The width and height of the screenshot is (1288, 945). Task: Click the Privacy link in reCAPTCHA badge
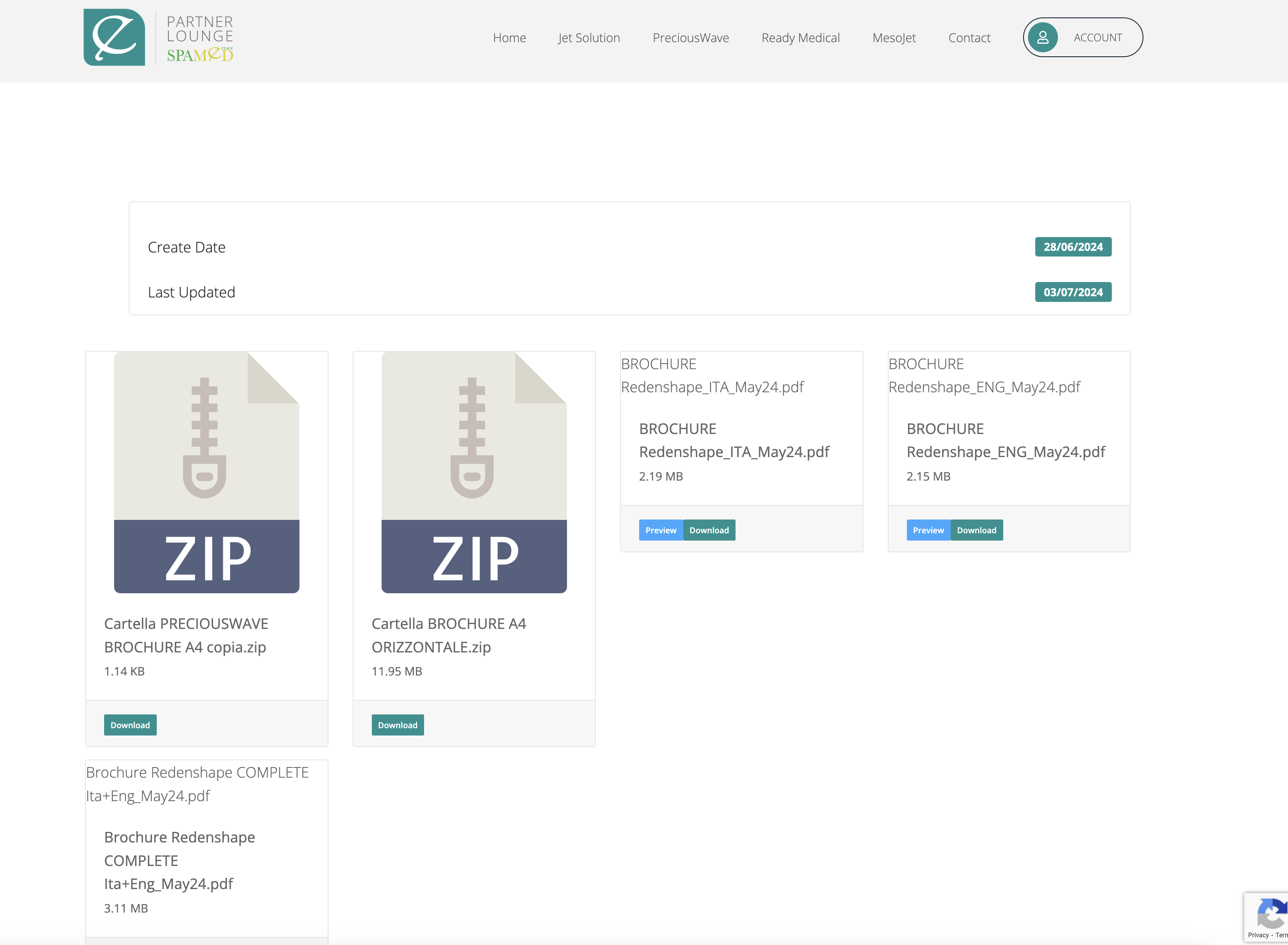click(x=1258, y=935)
